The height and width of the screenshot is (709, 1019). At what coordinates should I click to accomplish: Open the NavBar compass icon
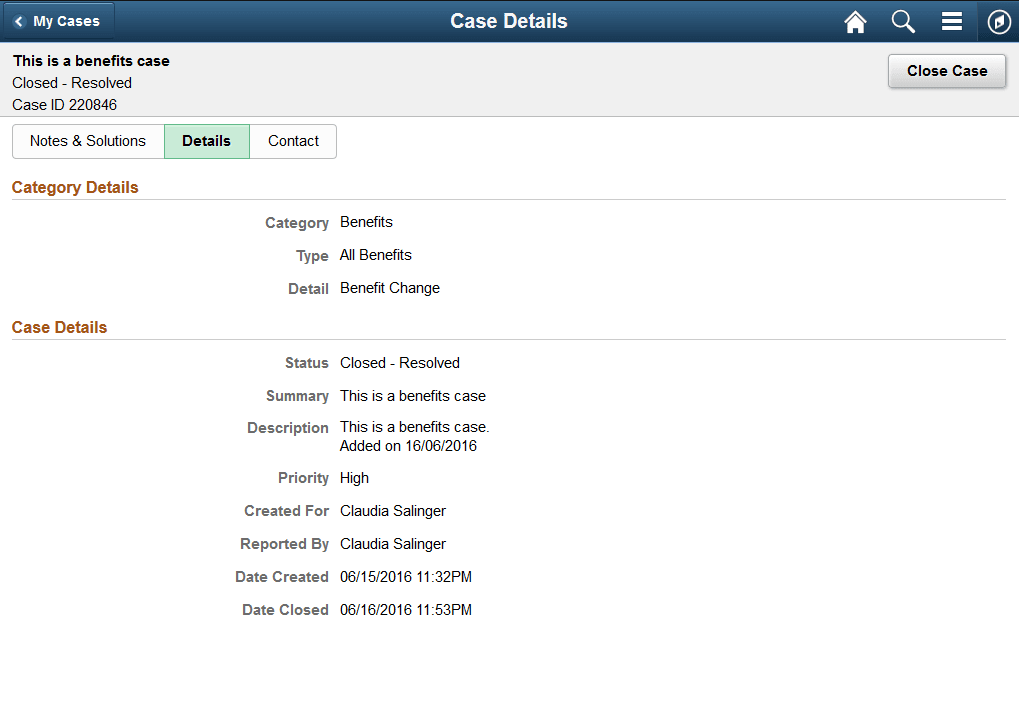[999, 21]
